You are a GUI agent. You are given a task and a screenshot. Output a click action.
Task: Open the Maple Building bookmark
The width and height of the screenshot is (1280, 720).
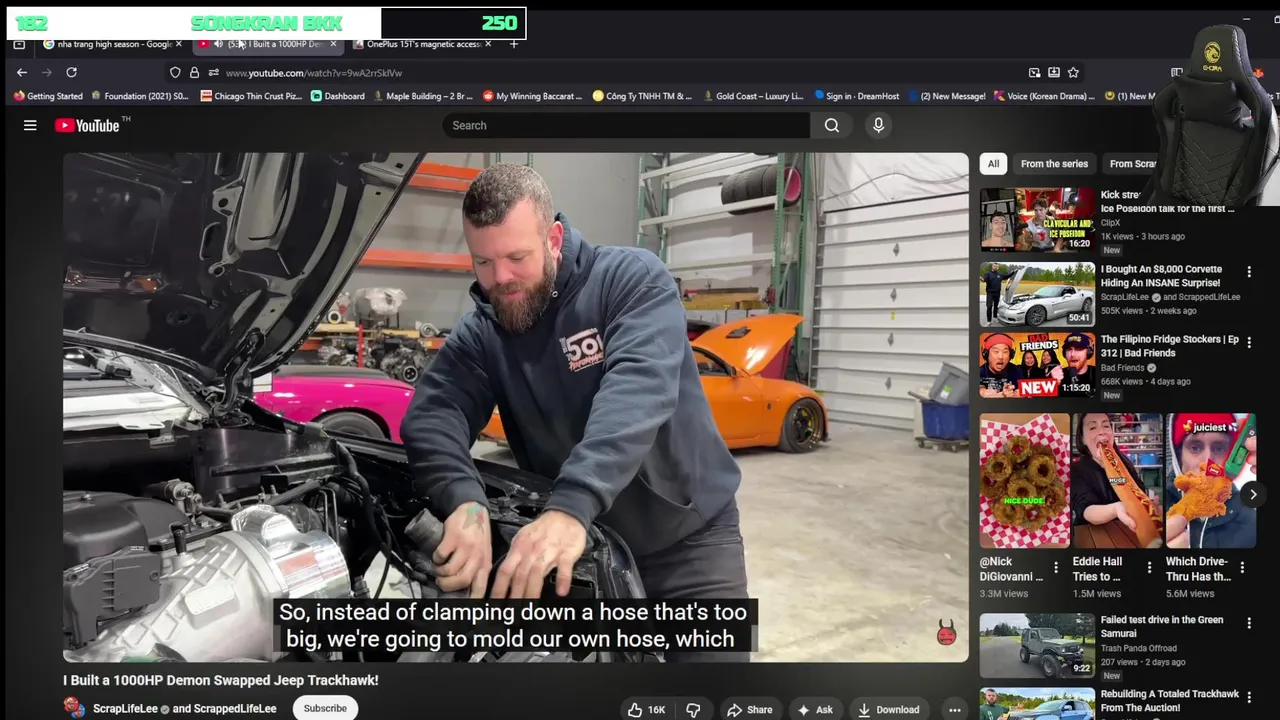coord(423,96)
